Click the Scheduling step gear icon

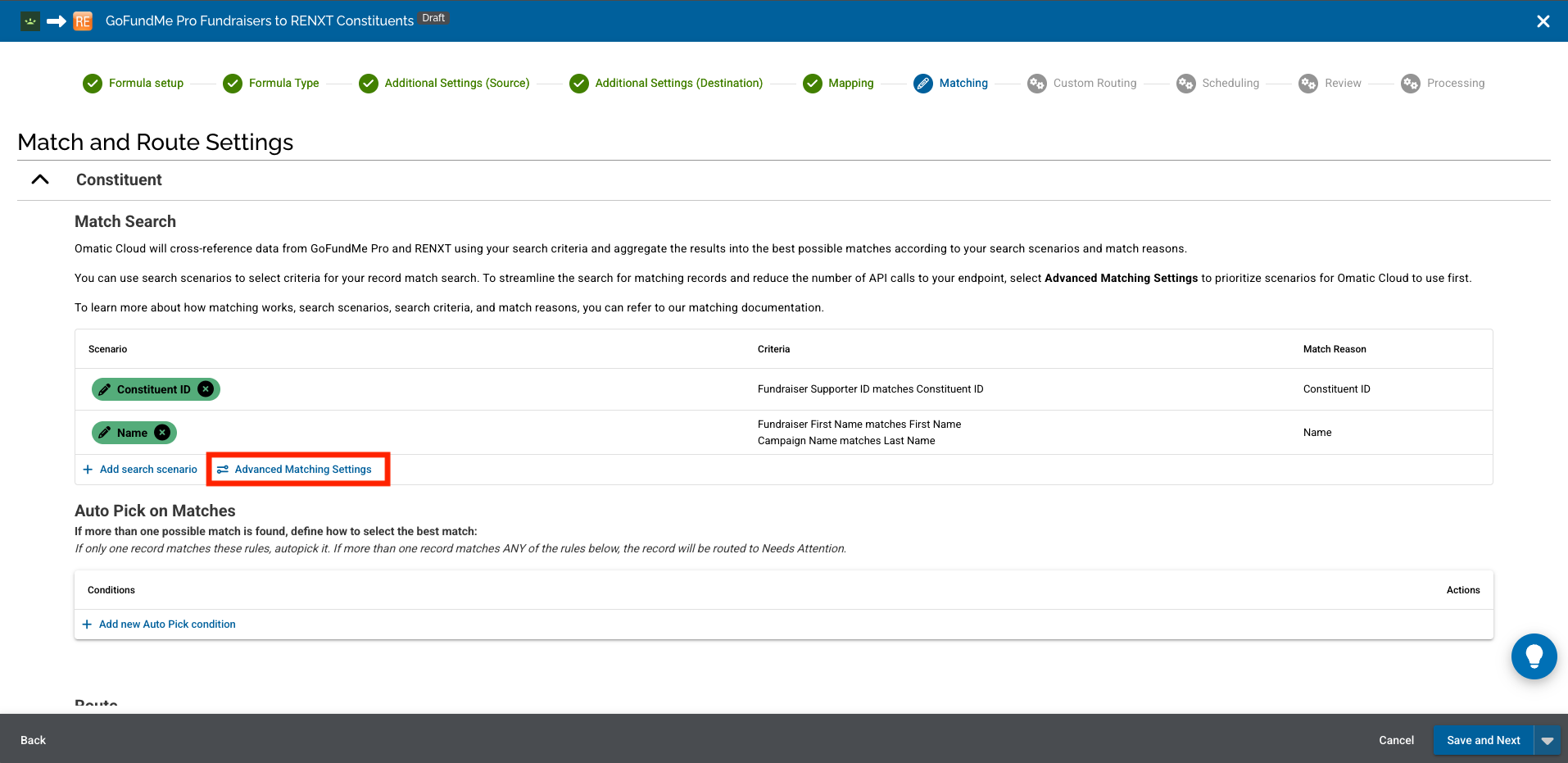click(1186, 84)
